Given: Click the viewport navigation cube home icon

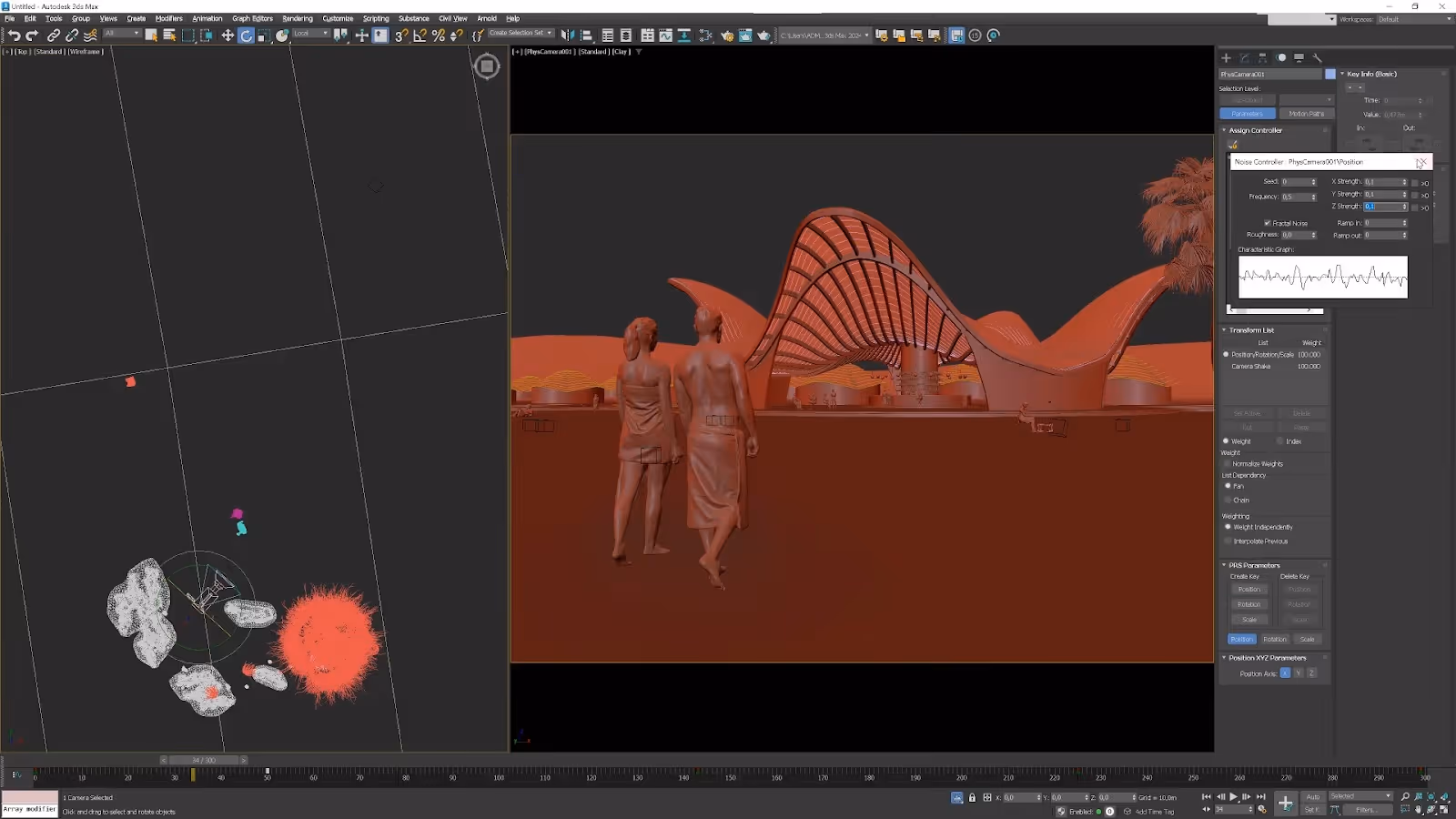Looking at the screenshot, I should click(487, 66).
